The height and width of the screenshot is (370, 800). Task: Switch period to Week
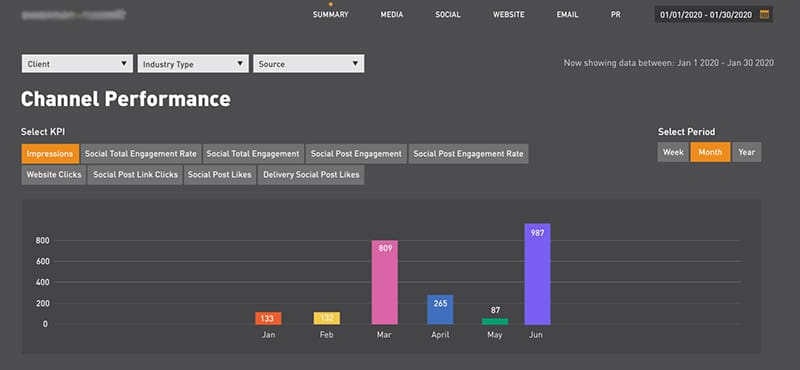click(x=673, y=152)
